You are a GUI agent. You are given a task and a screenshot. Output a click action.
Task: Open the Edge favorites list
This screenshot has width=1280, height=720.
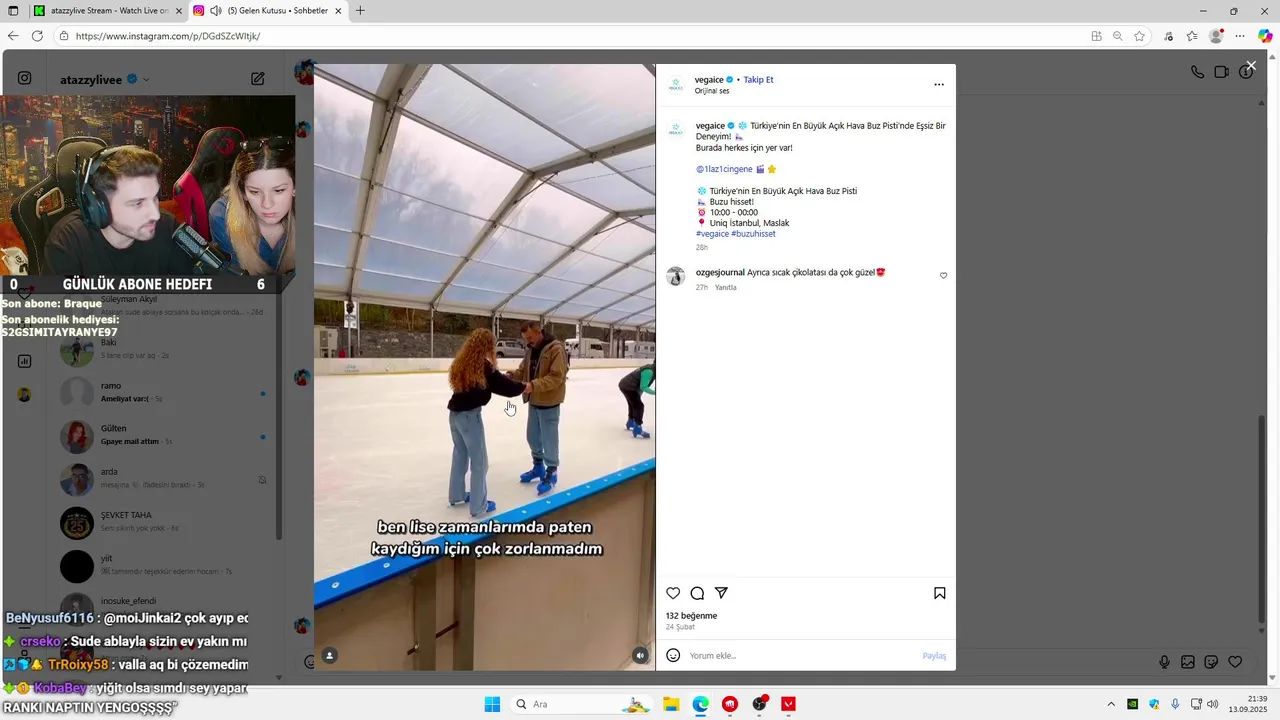[x=1192, y=36]
